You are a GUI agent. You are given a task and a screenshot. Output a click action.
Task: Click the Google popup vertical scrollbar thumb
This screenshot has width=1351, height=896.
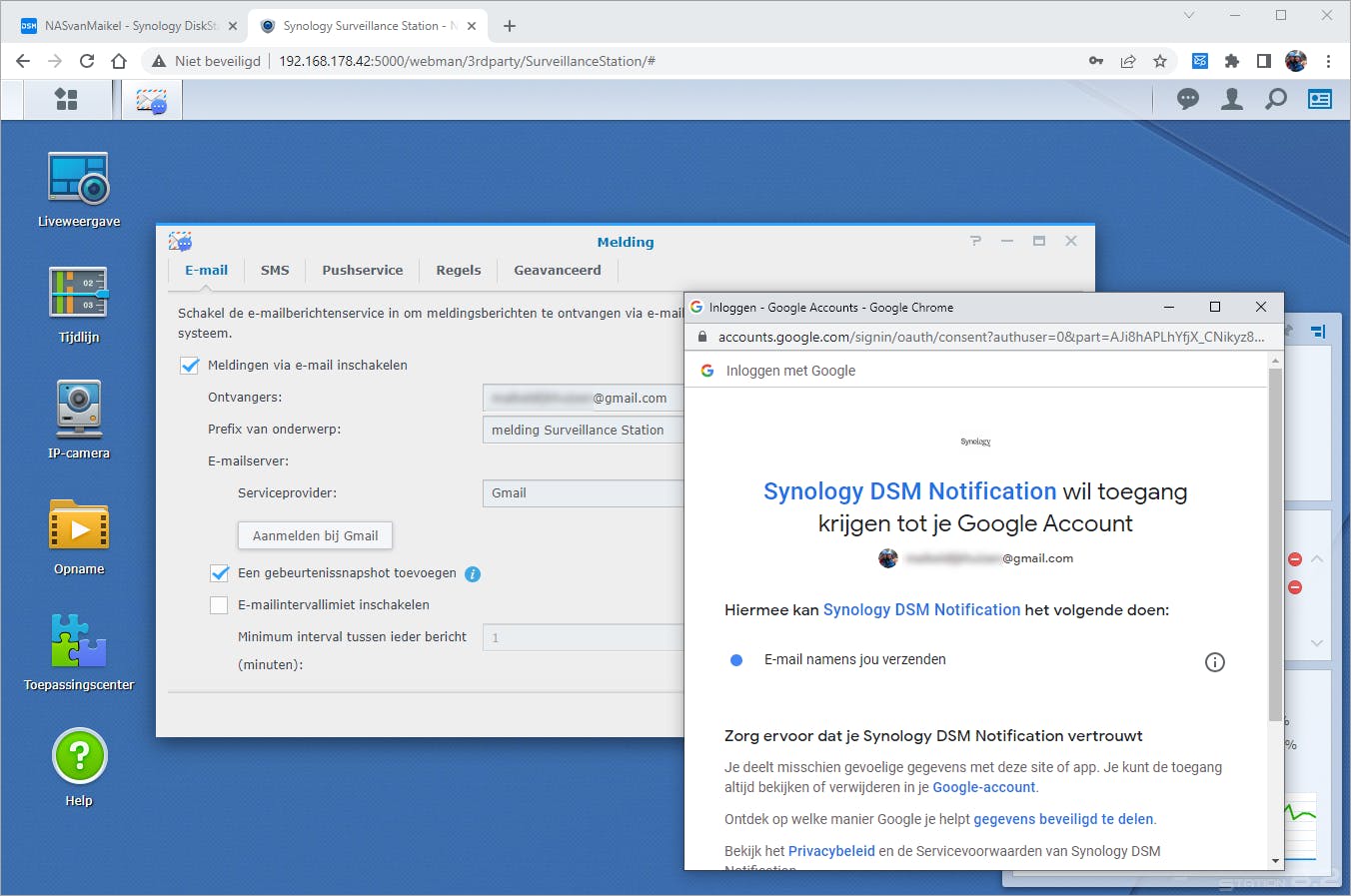tap(1275, 543)
